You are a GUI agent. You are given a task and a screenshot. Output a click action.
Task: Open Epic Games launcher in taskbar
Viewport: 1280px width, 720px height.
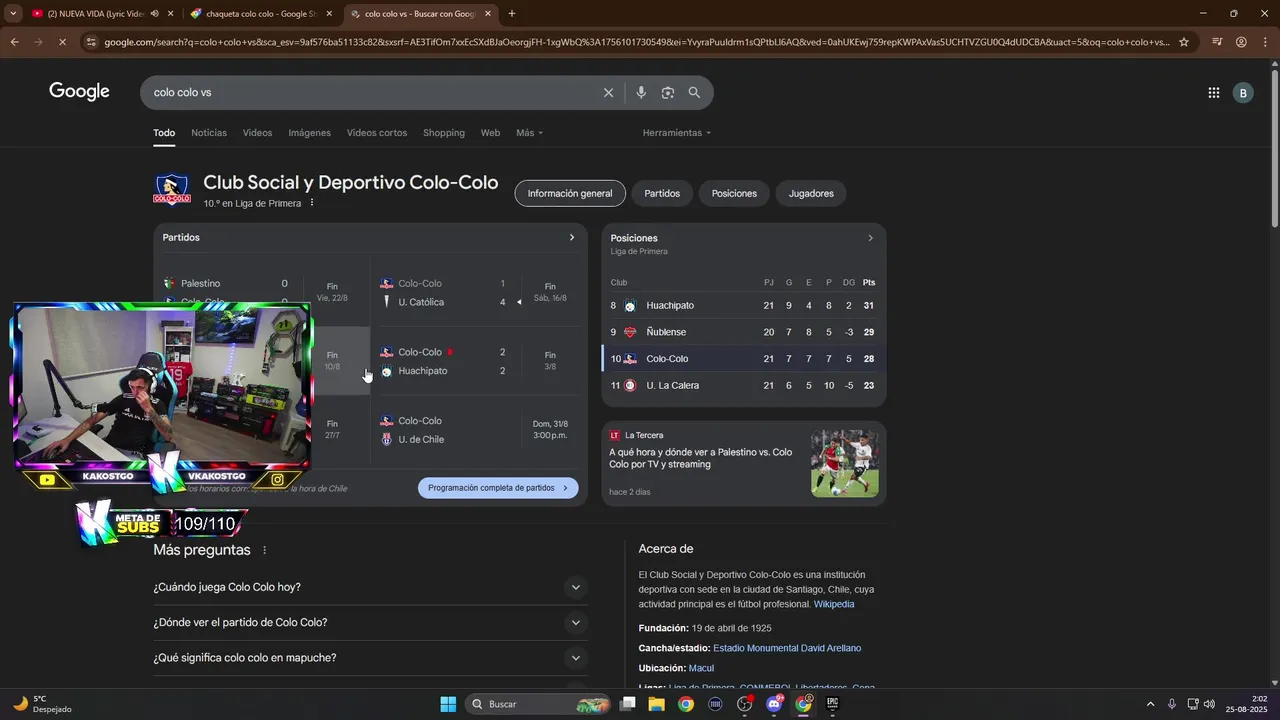click(x=832, y=704)
